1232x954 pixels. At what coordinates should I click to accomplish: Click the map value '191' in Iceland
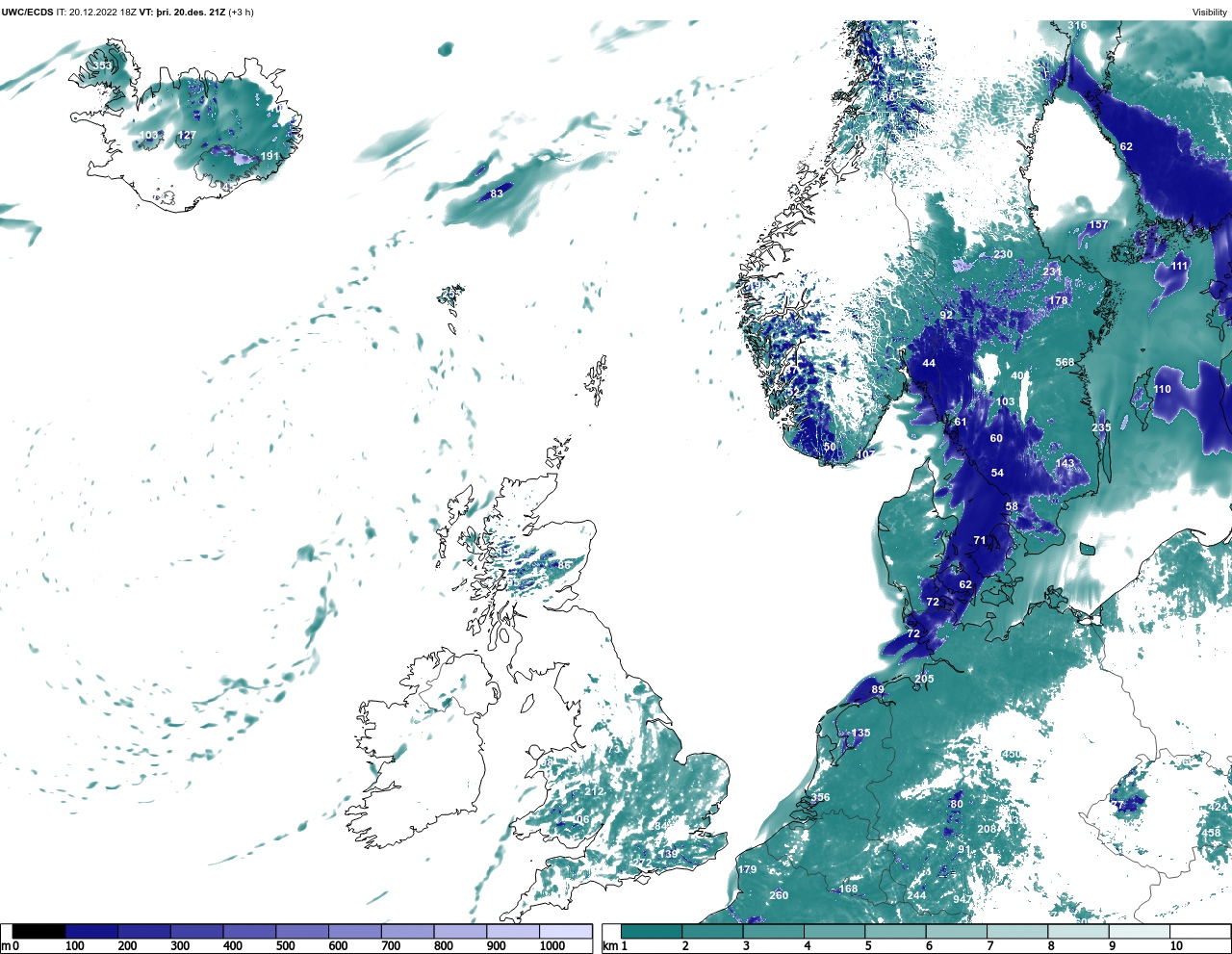coord(269,156)
